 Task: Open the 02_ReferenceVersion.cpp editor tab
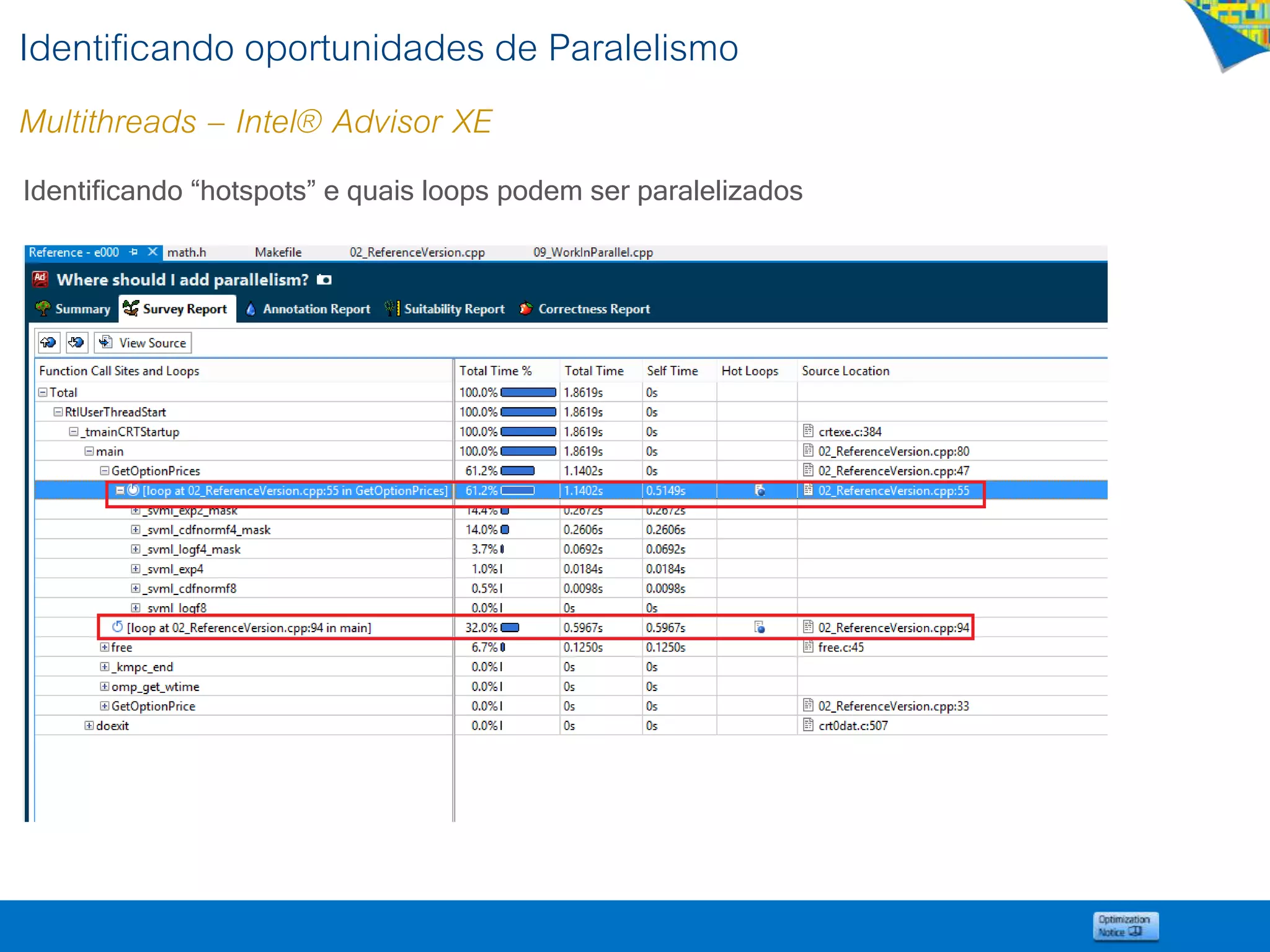417,252
